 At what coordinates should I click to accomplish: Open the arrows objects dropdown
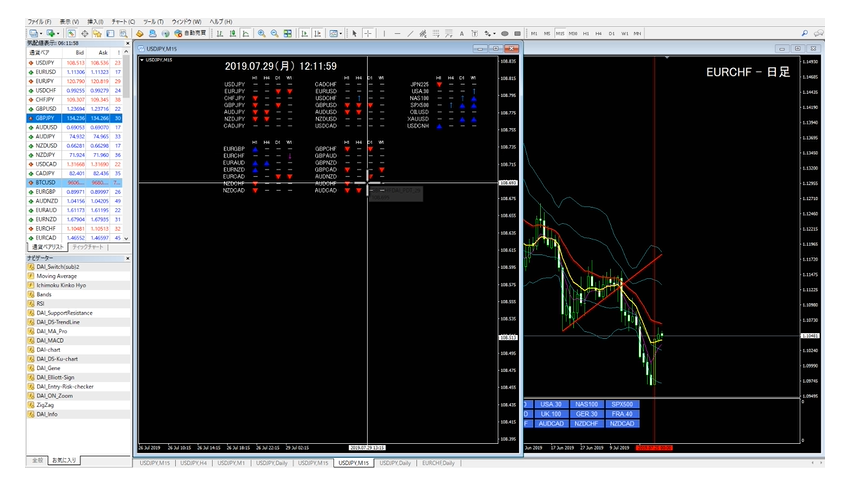tap(489, 34)
